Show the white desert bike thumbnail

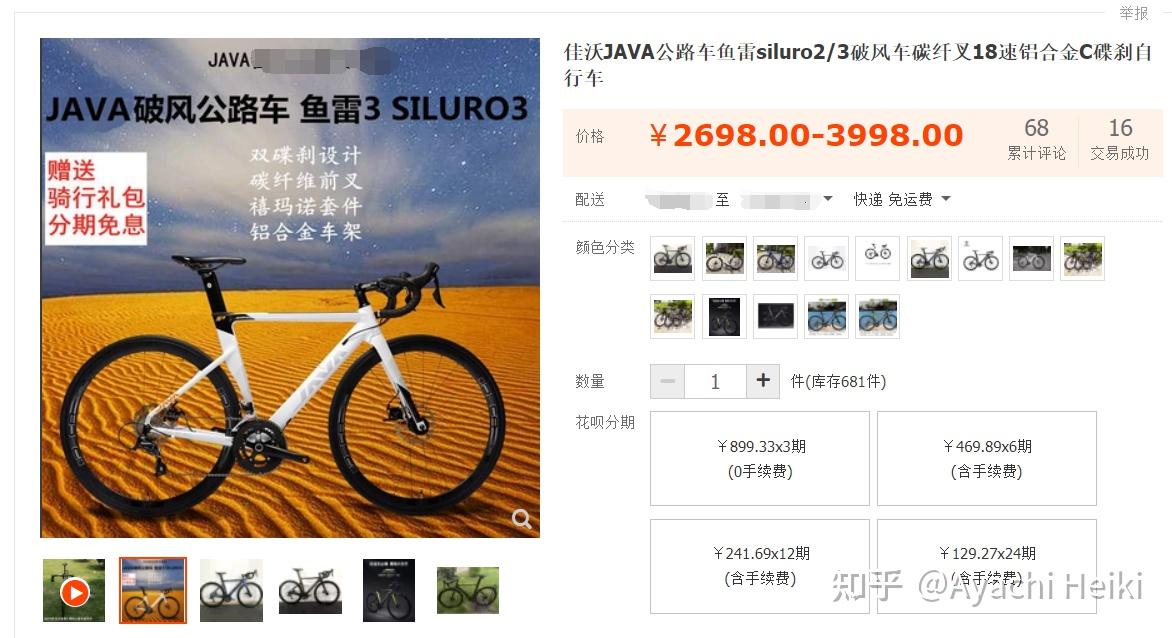152,590
